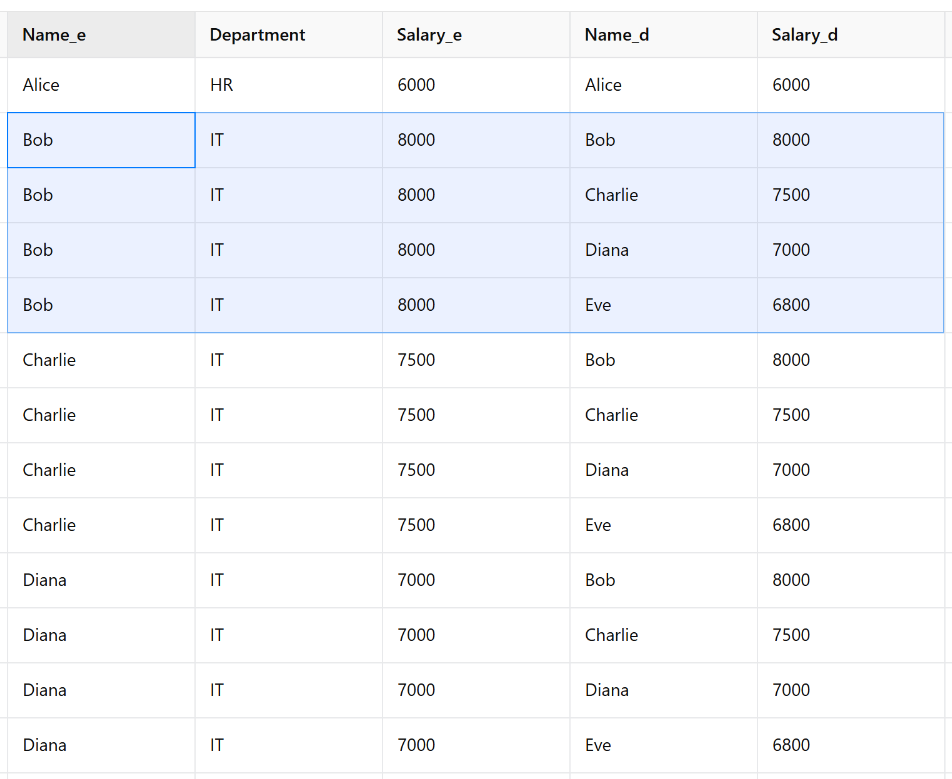Select Name_d cell Diana in Bob's row
The width and height of the screenshot is (952, 779).
[664, 250]
